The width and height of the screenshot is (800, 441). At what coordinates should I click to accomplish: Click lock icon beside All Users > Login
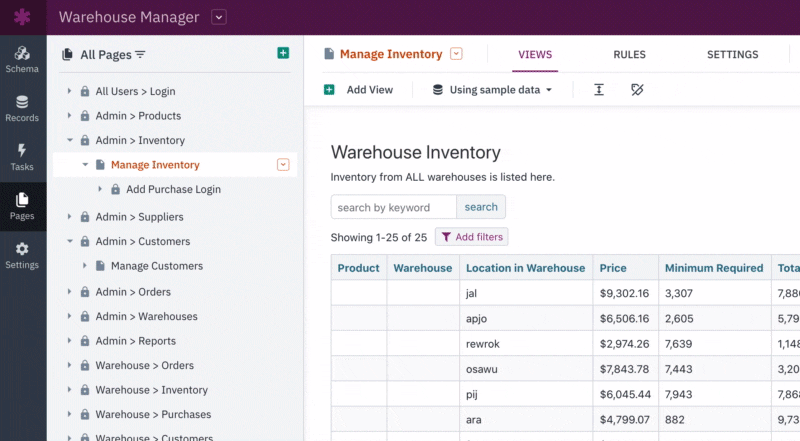pos(85,91)
